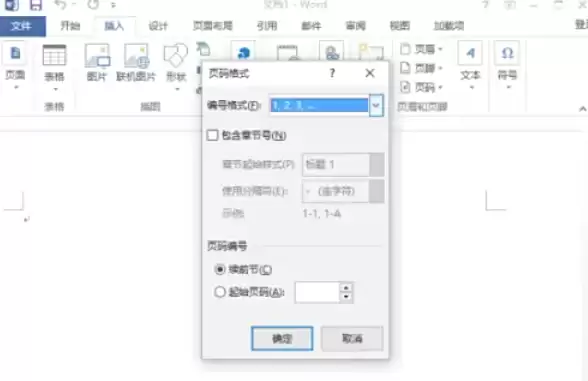Click the highlighted 1, 2, 3 format field

pyautogui.click(x=320, y=105)
